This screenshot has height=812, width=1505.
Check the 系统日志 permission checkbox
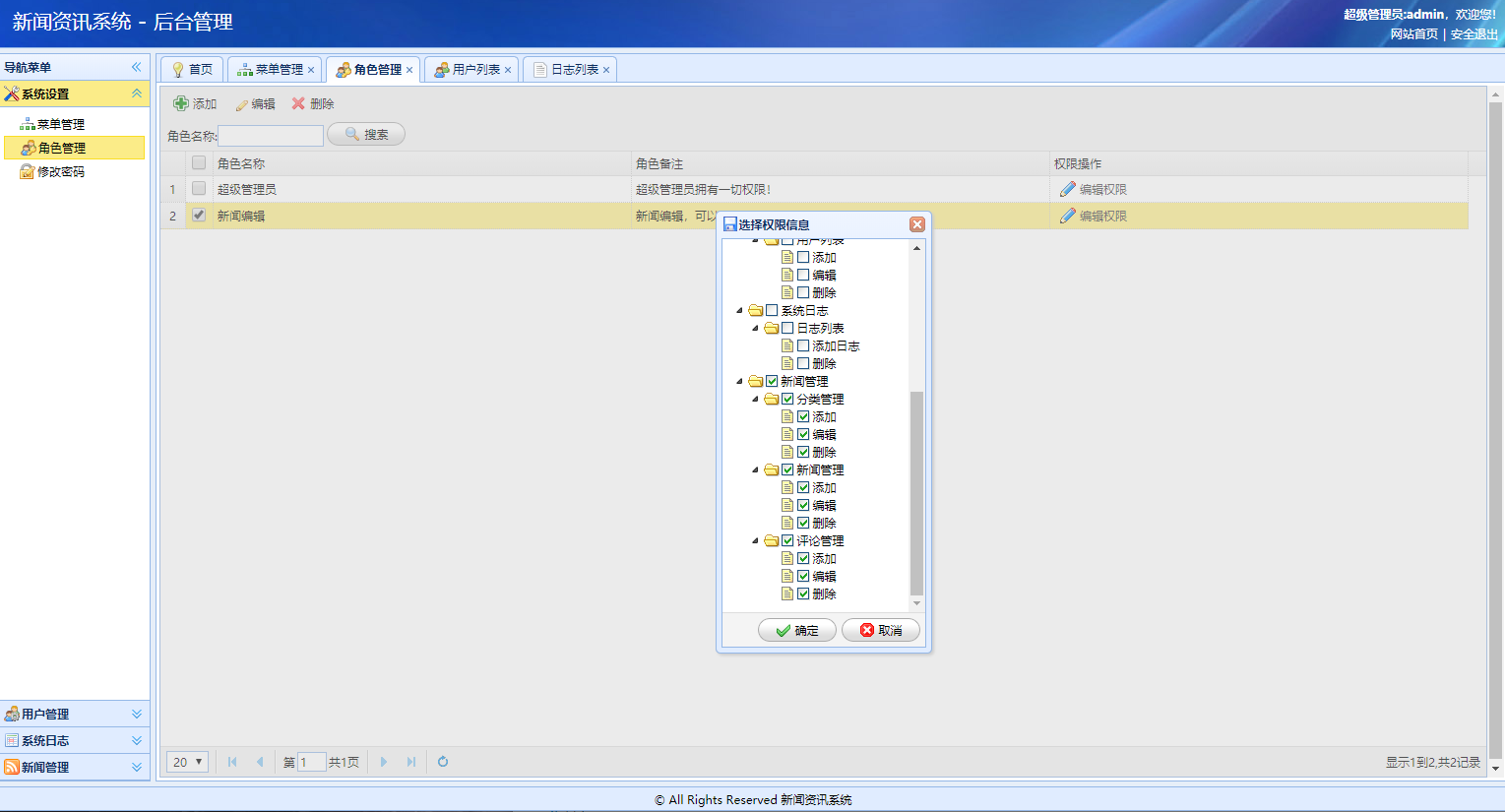(x=772, y=310)
